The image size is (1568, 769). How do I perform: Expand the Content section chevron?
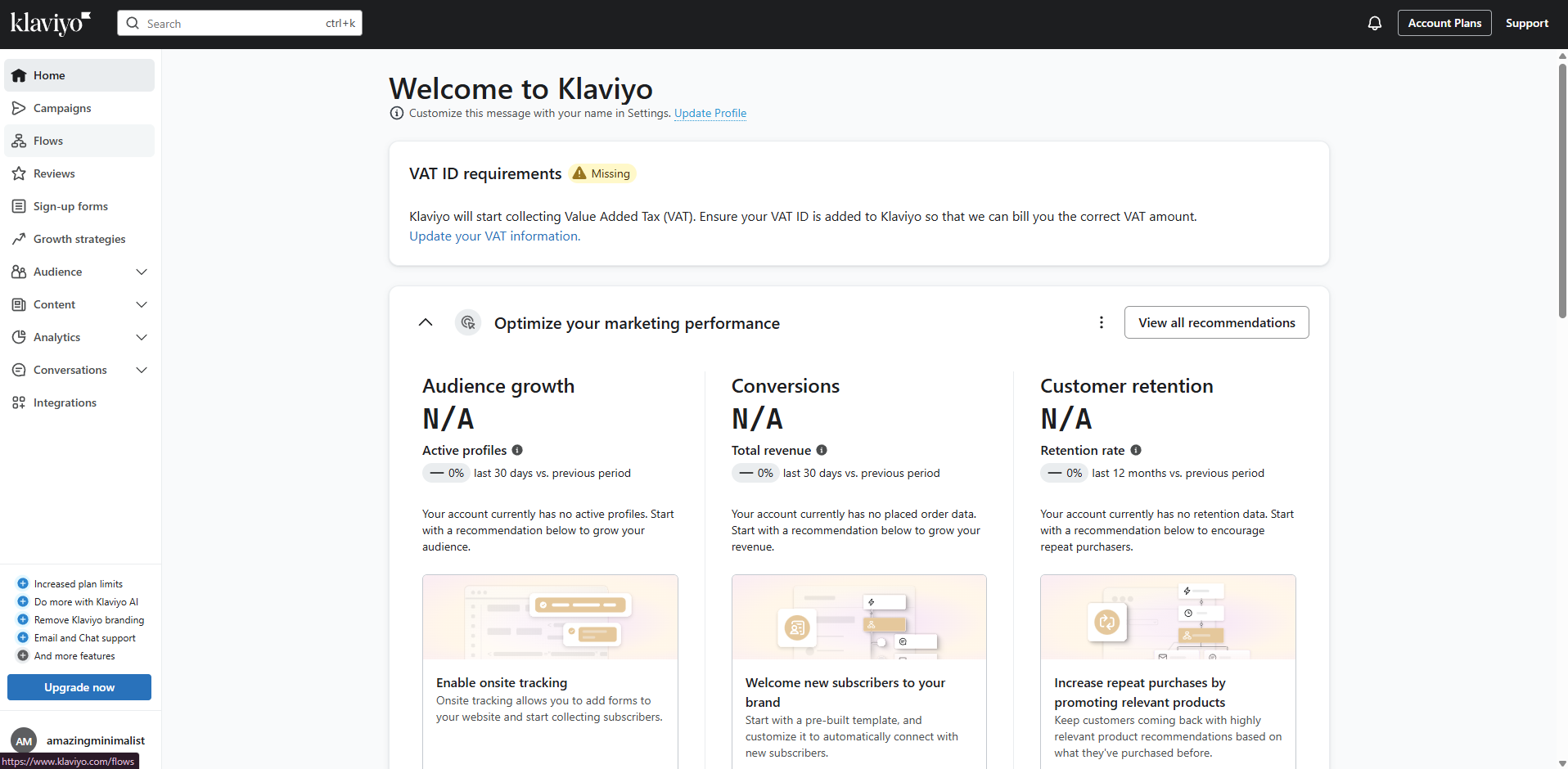tap(142, 304)
